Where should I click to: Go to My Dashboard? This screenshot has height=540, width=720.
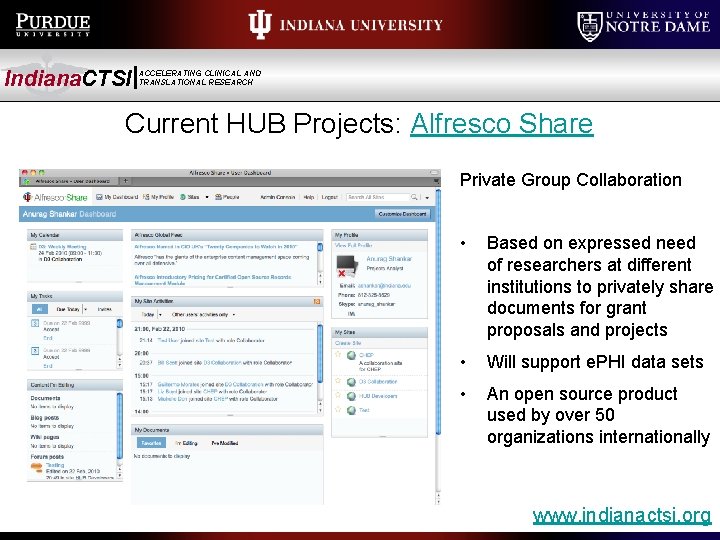pyautogui.click(x=117, y=197)
